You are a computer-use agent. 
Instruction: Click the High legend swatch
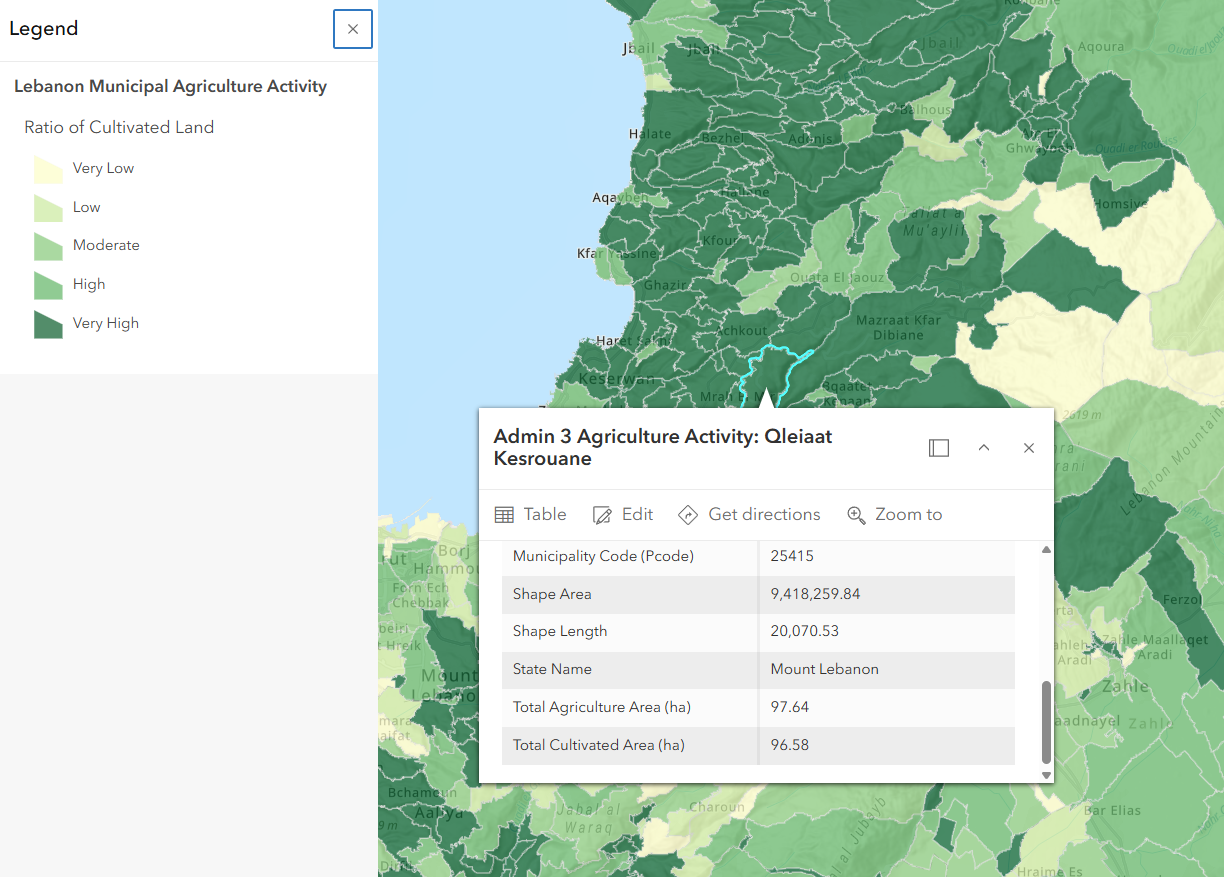tap(48, 285)
